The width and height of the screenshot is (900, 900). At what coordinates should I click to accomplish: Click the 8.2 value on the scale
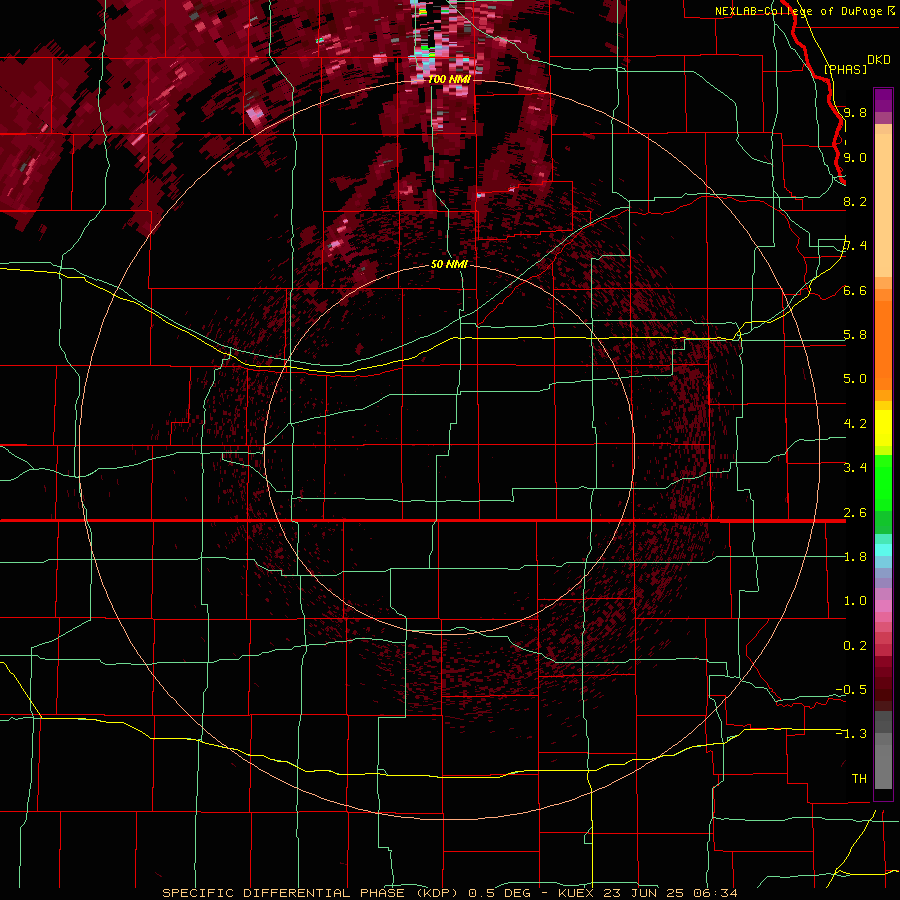click(855, 201)
